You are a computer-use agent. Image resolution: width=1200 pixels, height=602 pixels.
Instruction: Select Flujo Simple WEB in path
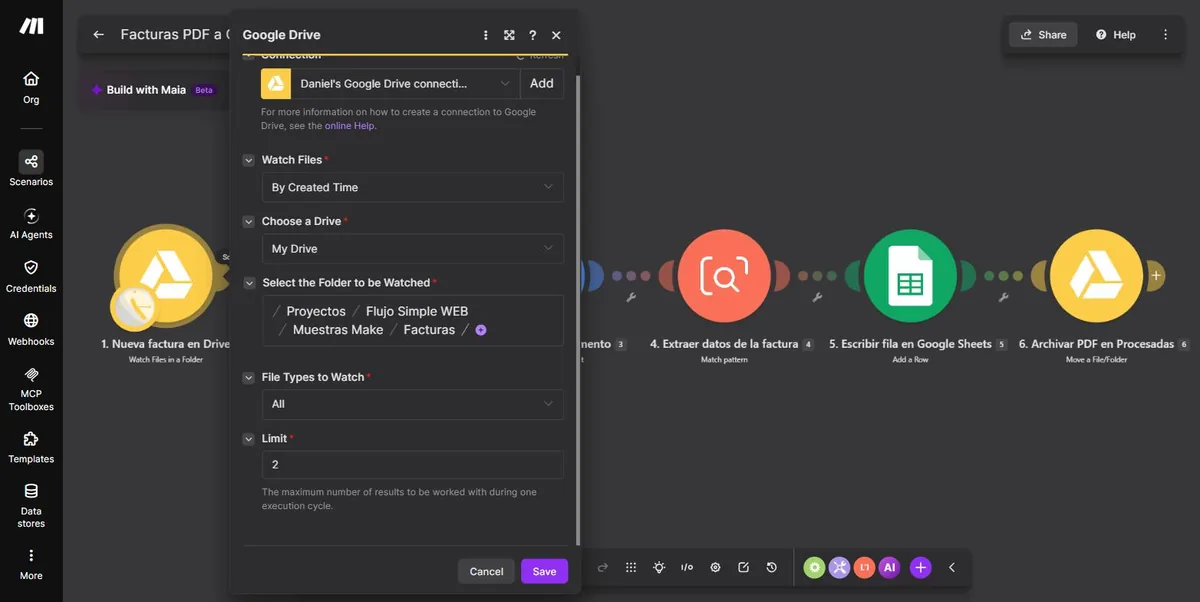tap(417, 311)
